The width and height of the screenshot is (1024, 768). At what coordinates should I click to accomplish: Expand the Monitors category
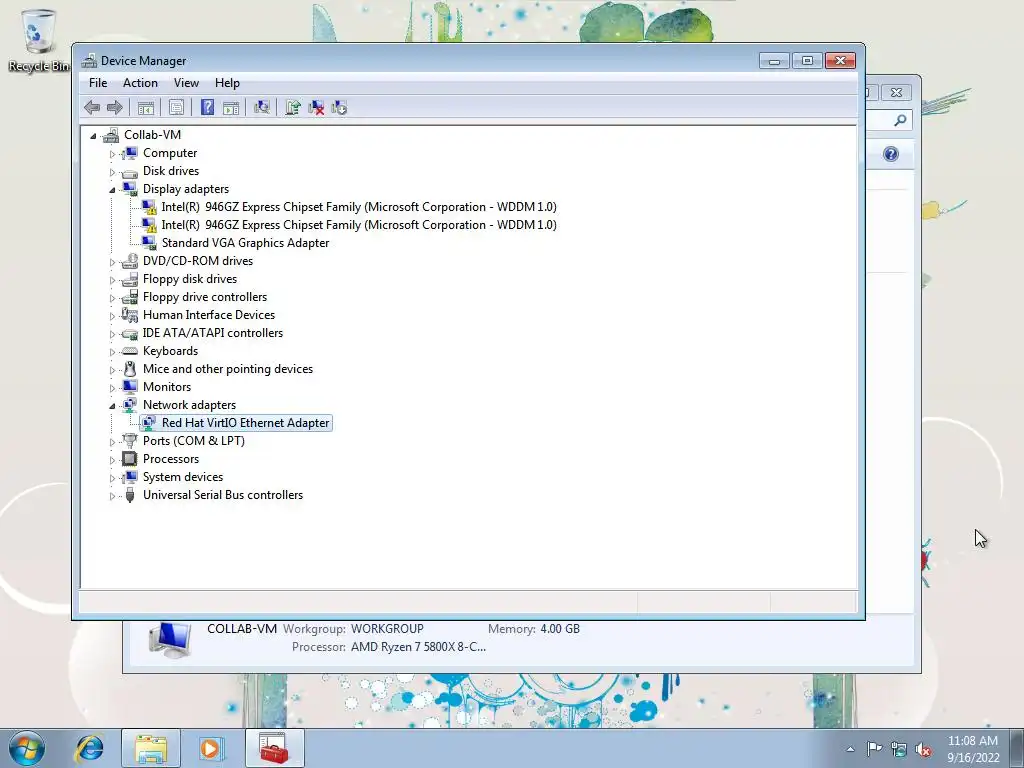(112, 388)
